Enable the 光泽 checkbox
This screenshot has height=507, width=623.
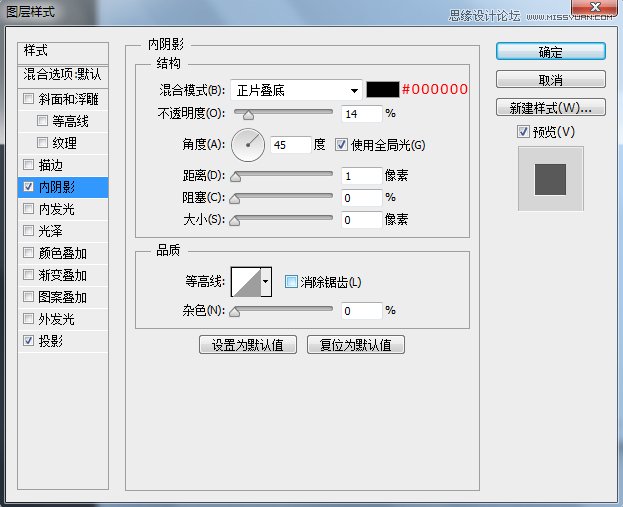(x=28, y=230)
